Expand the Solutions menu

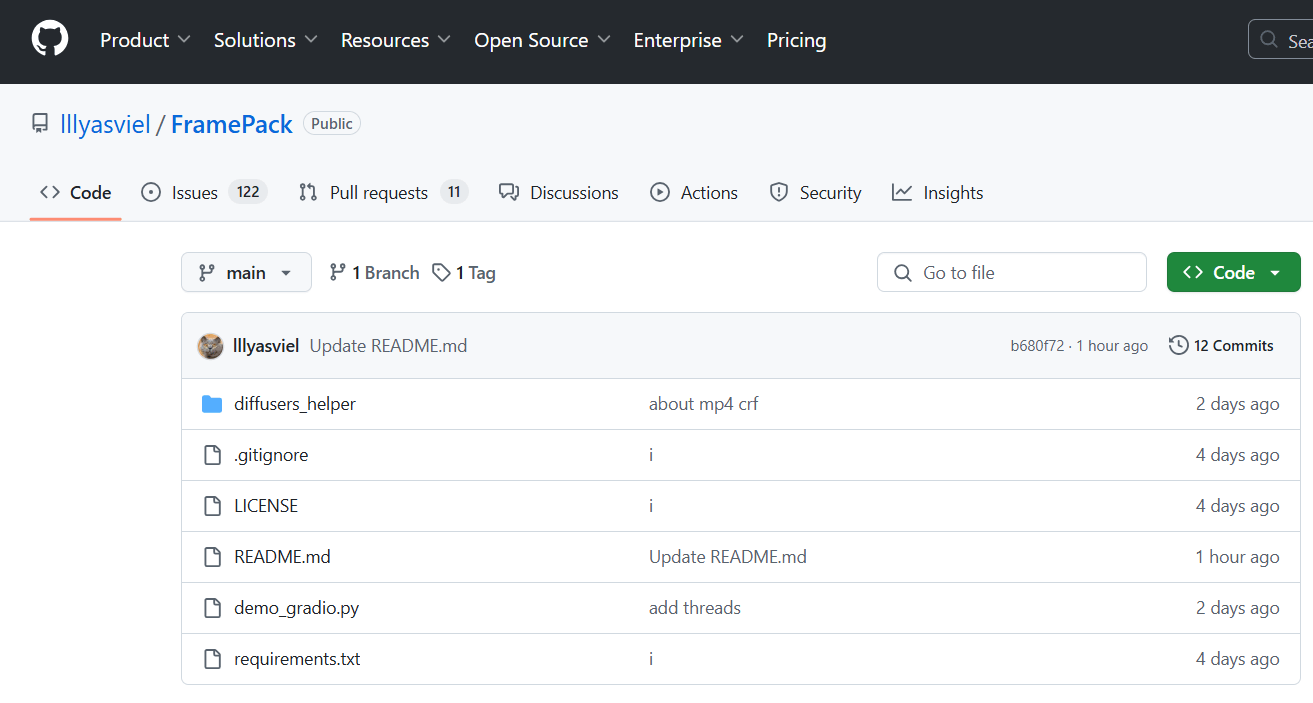point(266,40)
